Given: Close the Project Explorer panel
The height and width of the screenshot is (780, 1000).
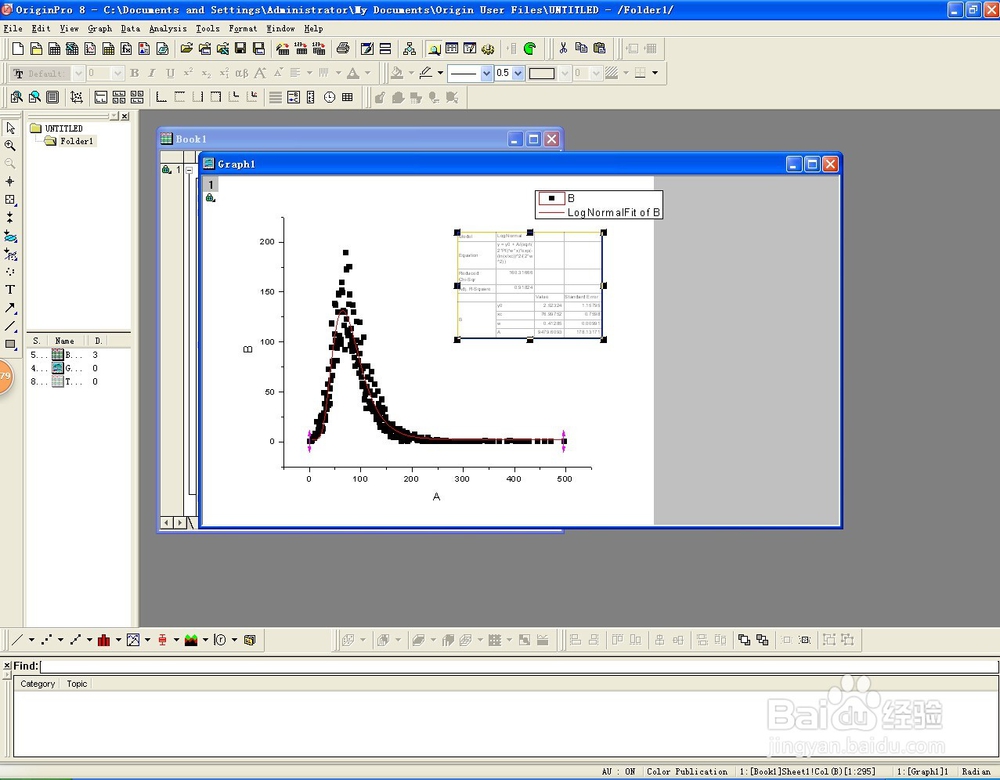Looking at the screenshot, I should [125, 116].
